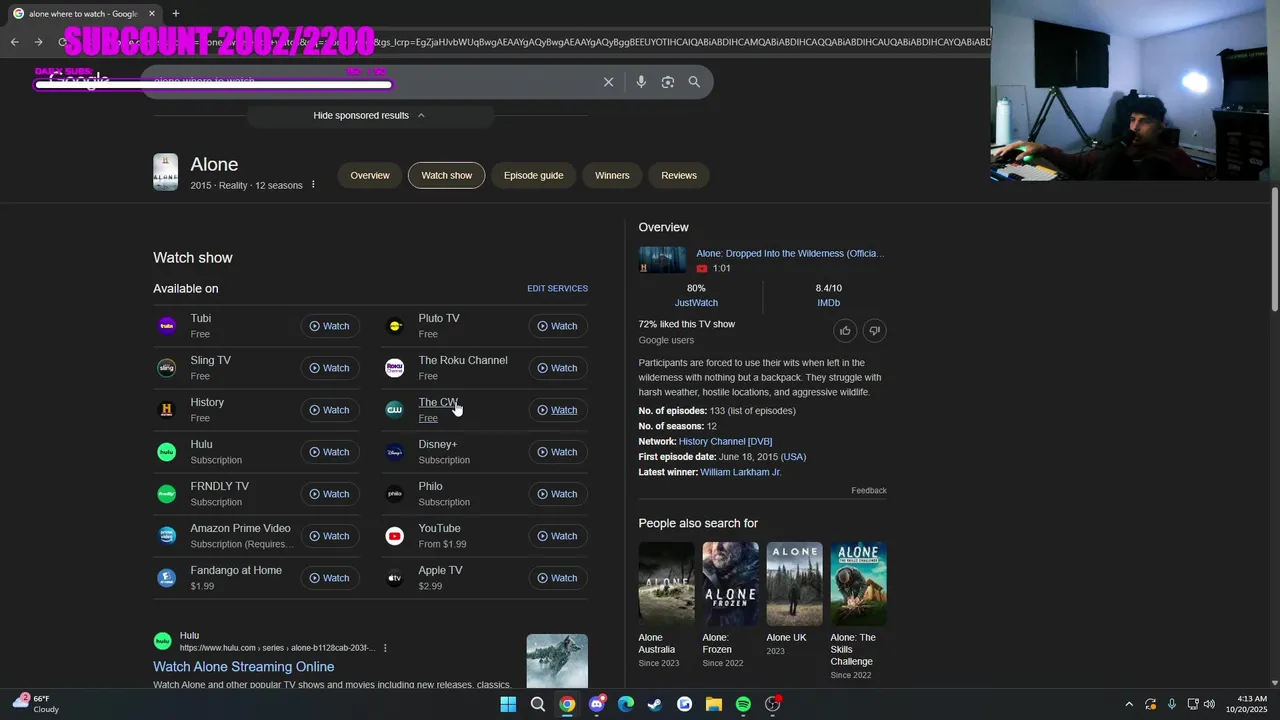
Task: Watch Alone on History
Action: [329, 410]
